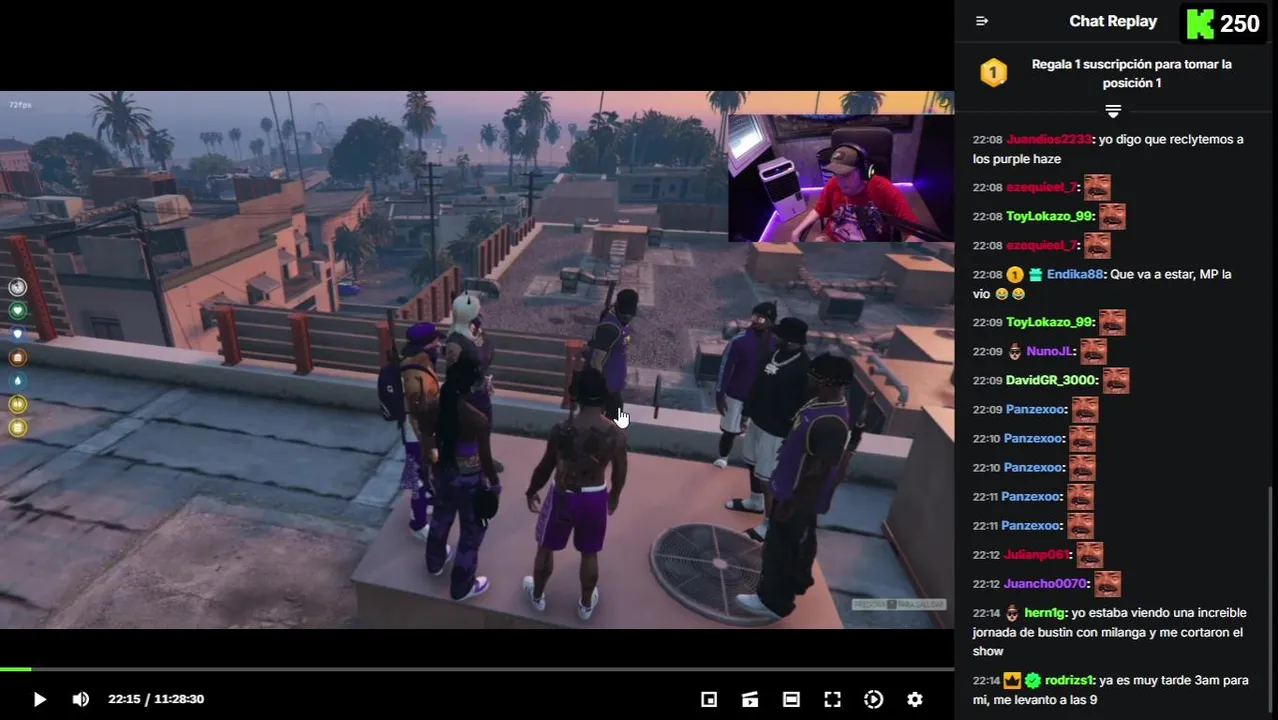Open hern1g's username
1278x720 pixels.
coord(1044,612)
